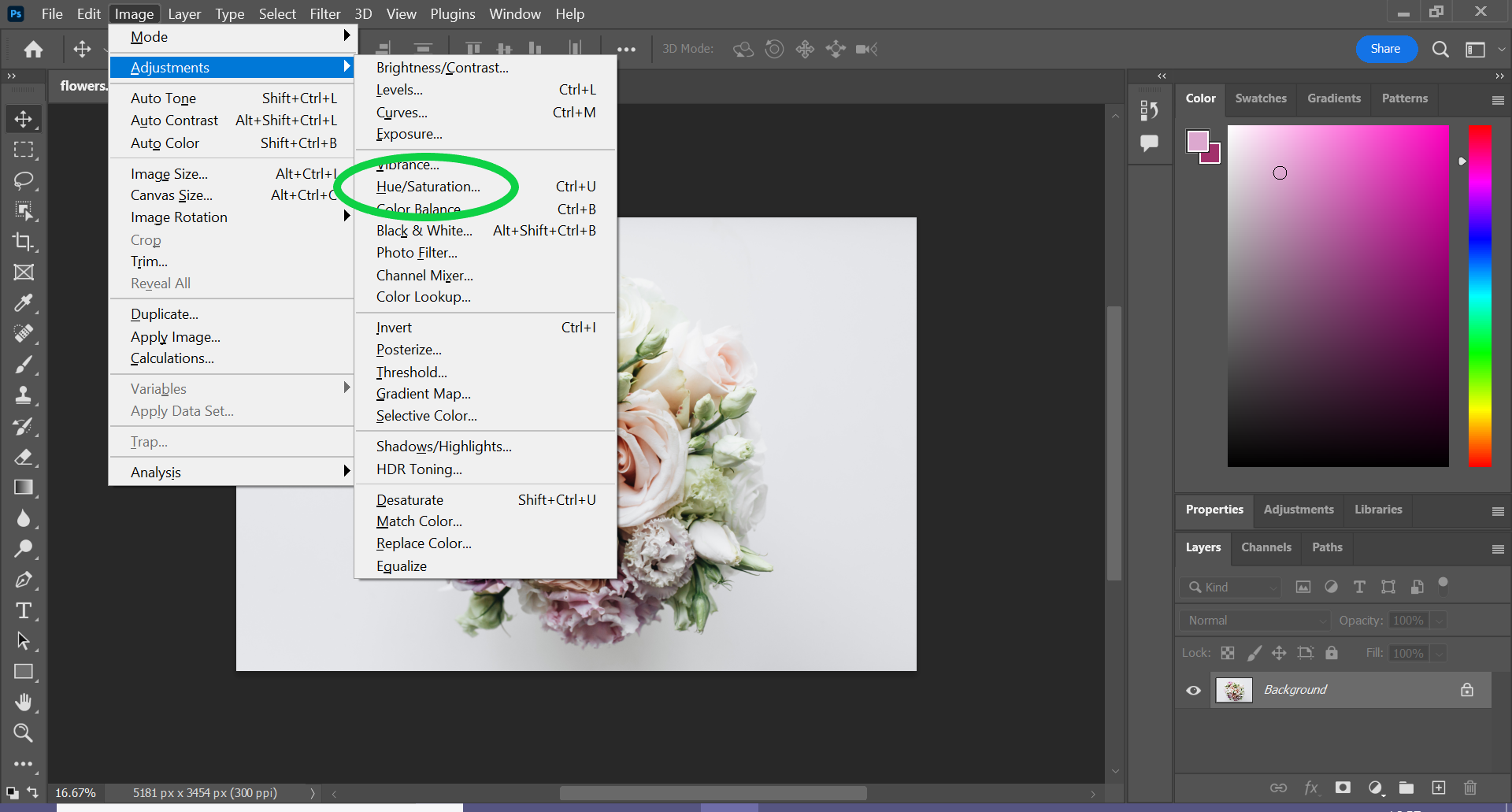Screen dimensions: 1512x812
Task: Open the Search icon near Share
Action: (1440, 50)
